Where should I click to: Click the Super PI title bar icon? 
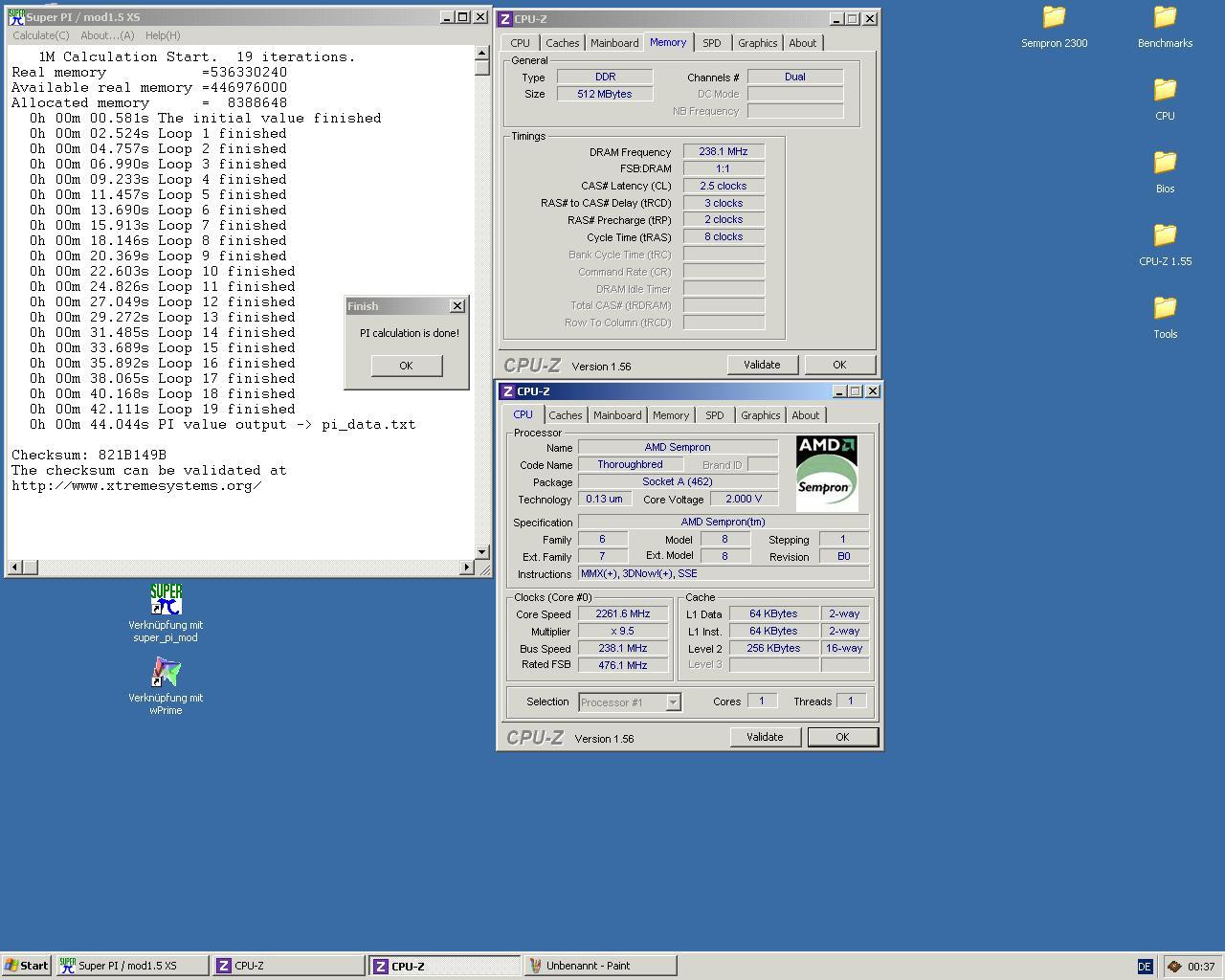[16, 17]
